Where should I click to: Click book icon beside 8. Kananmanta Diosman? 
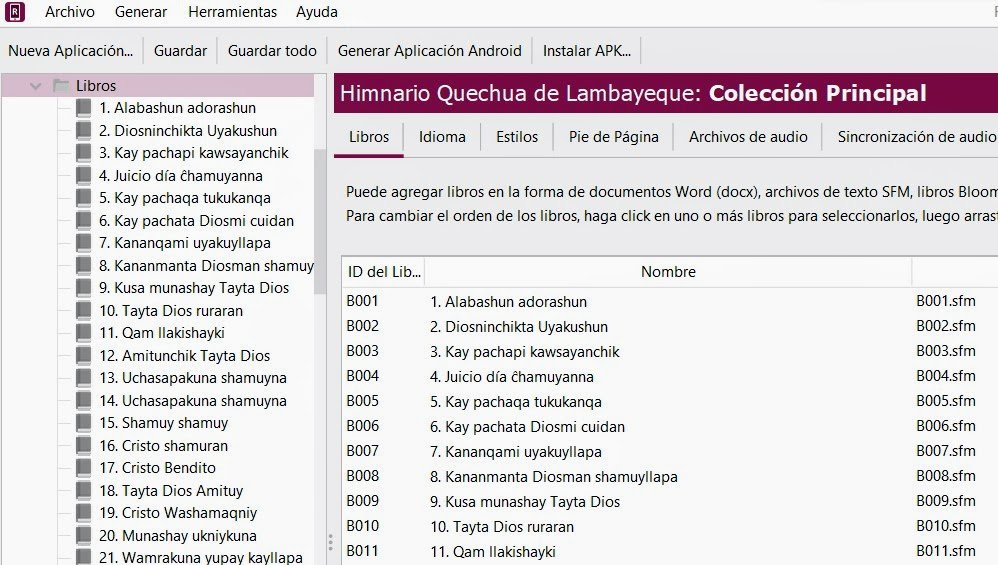click(x=83, y=265)
